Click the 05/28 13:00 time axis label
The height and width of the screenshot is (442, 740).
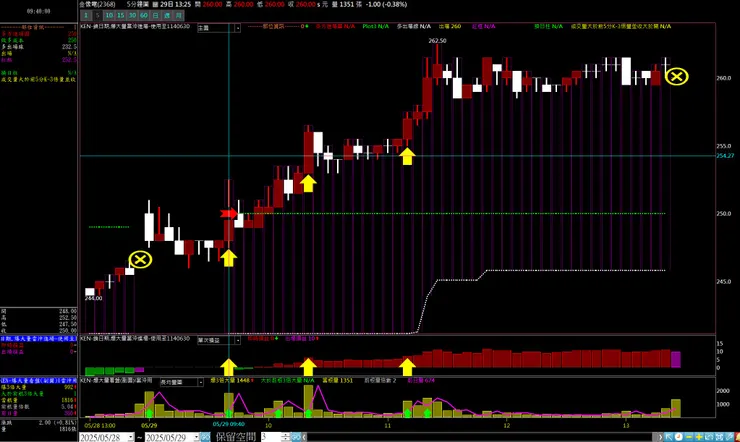(100, 425)
